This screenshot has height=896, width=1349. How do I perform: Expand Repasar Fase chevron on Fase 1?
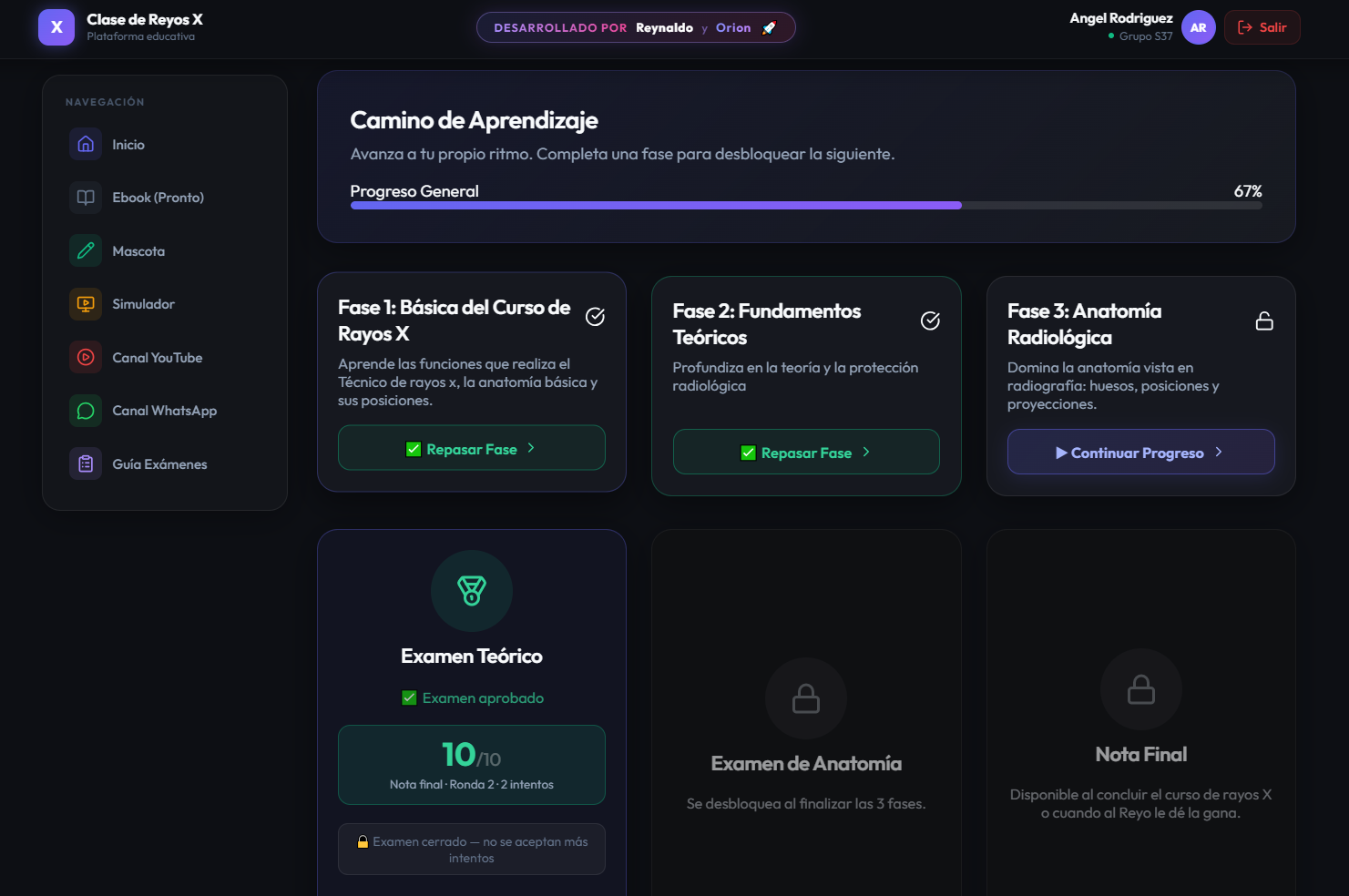(x=532, y=448)
